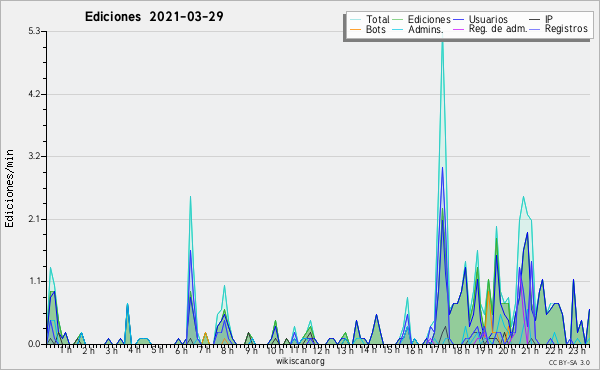
Task: Click the 4.2 y-axis value
Action: pyautogui.click(x=34, y=94)
